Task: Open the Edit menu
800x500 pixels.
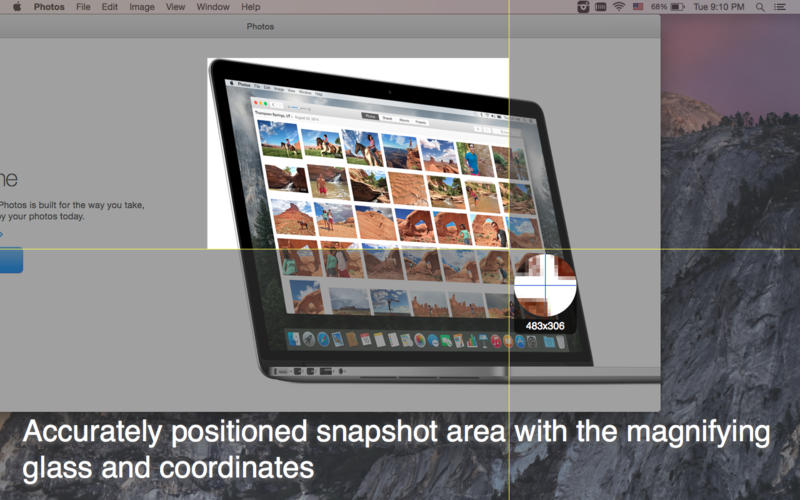Action: coord(109,7)
